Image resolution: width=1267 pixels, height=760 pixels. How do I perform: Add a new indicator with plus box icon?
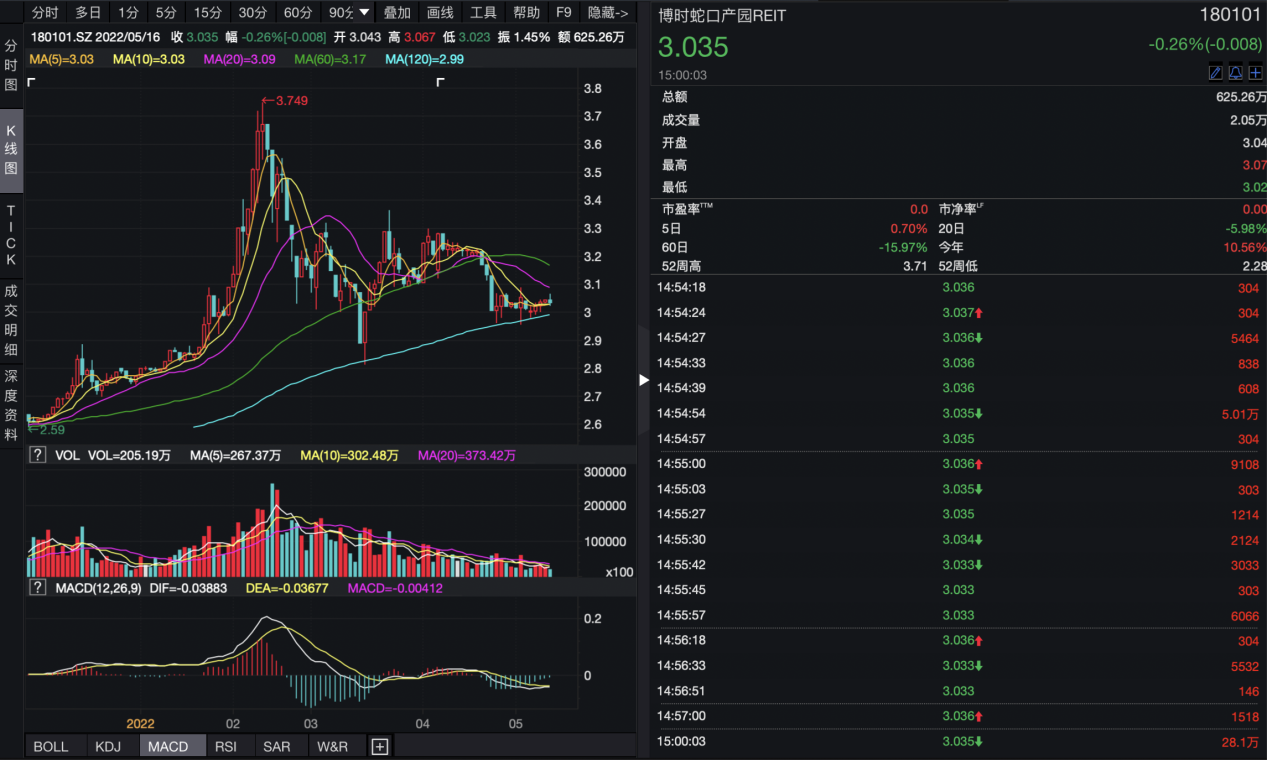pos(380,746)
